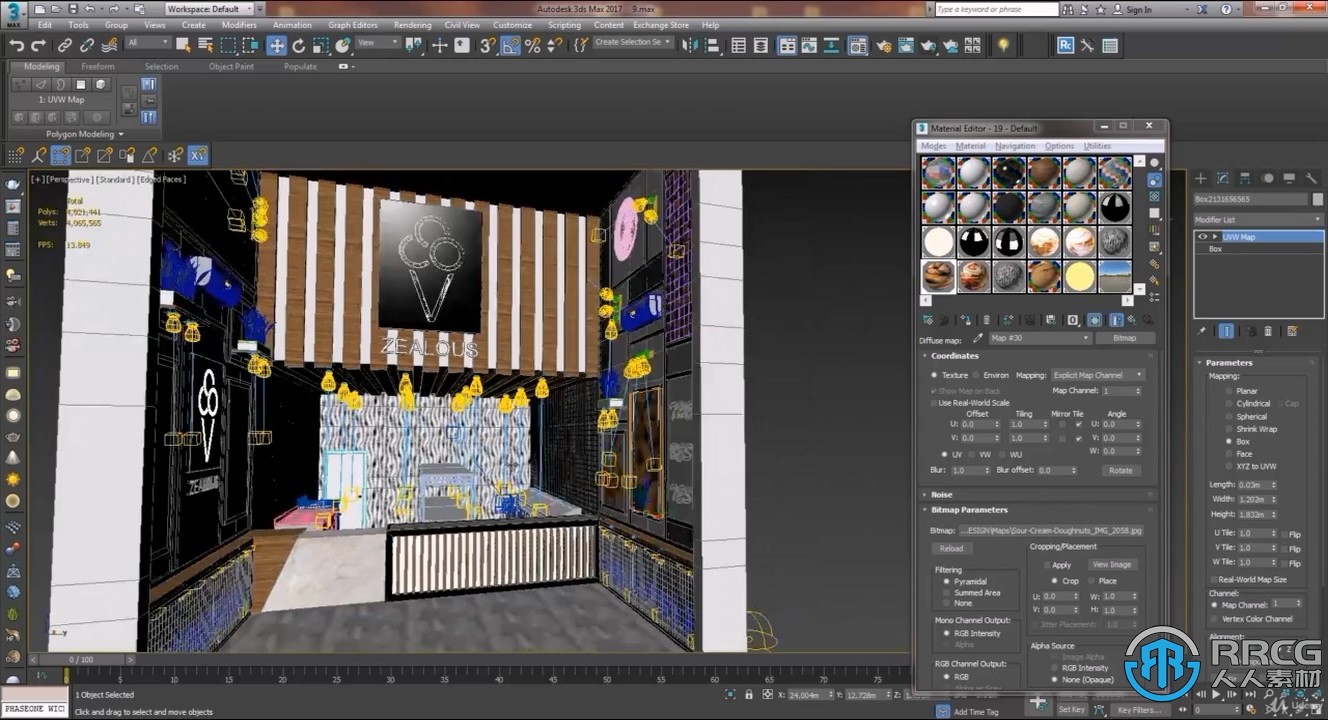The width and height of the screenshot is (1328, 720).
Task: Select Cylindrical mapping option
Action: coord(1229,404)
